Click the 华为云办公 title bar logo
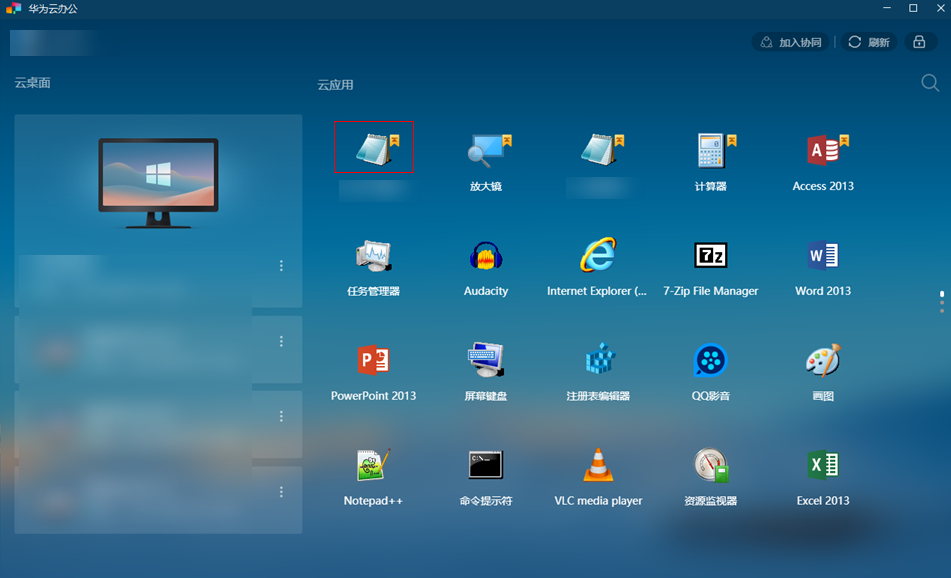Image resolution: width=951 pixels, height=578 pixels. point(13,8)
